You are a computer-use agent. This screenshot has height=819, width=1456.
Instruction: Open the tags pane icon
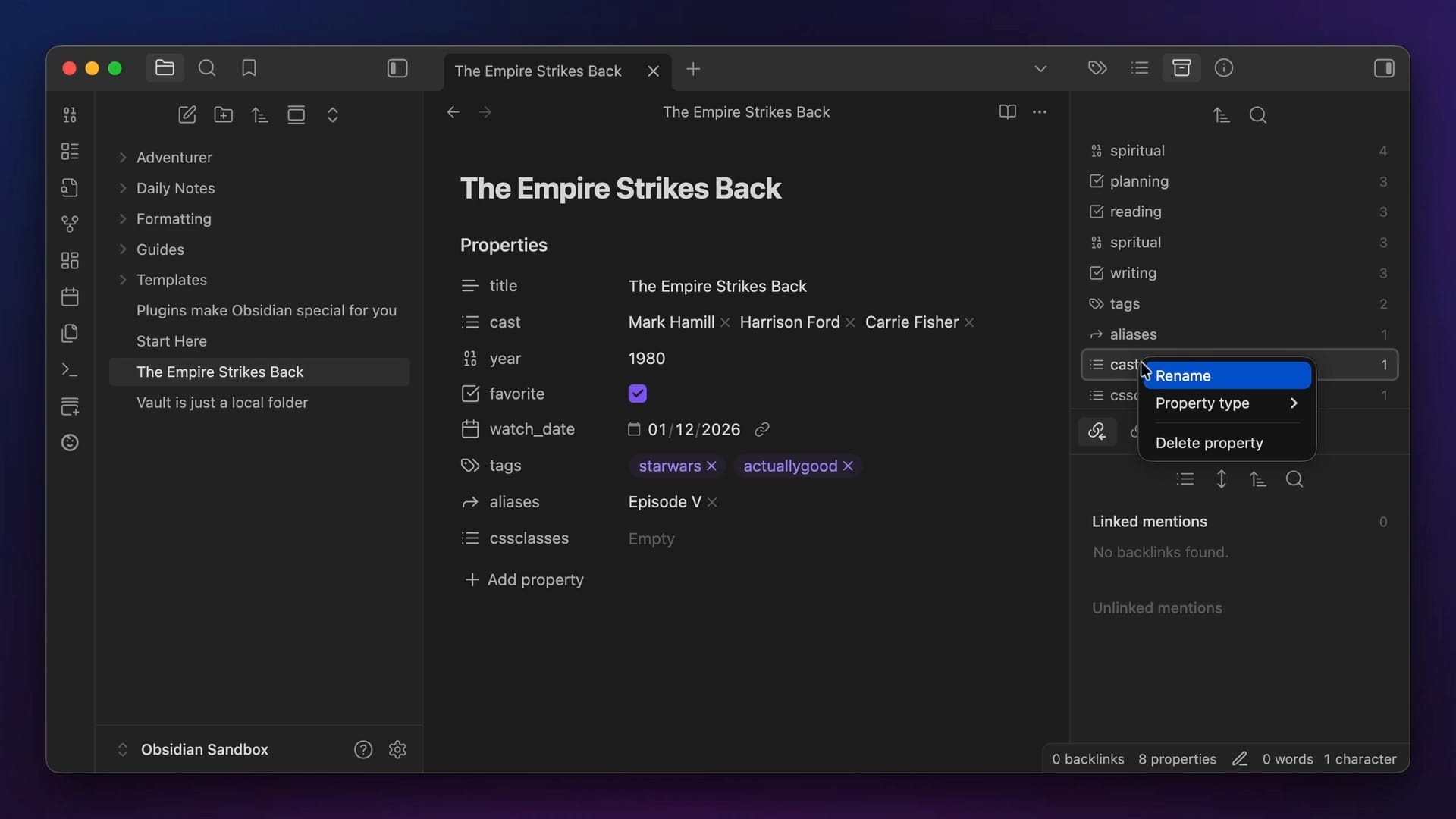(1097, 68)
